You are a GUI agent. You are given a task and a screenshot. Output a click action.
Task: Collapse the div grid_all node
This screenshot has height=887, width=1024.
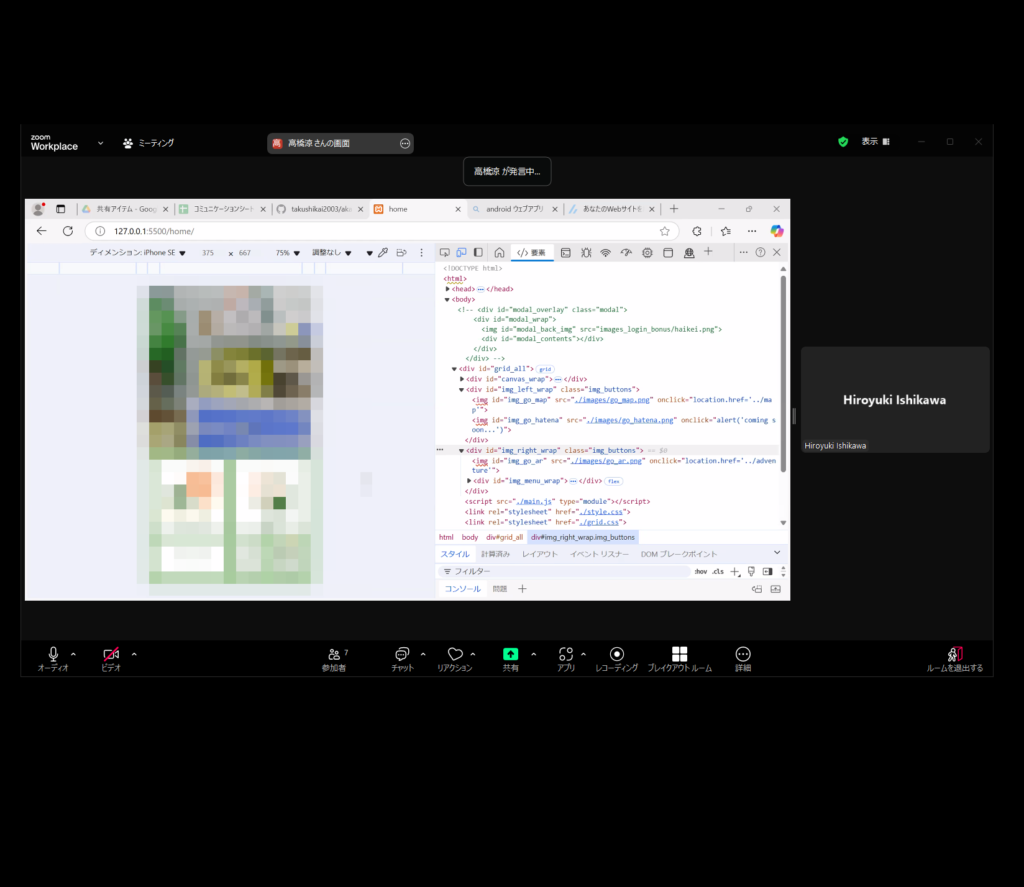pyautogui.click(x=455, y=369)
